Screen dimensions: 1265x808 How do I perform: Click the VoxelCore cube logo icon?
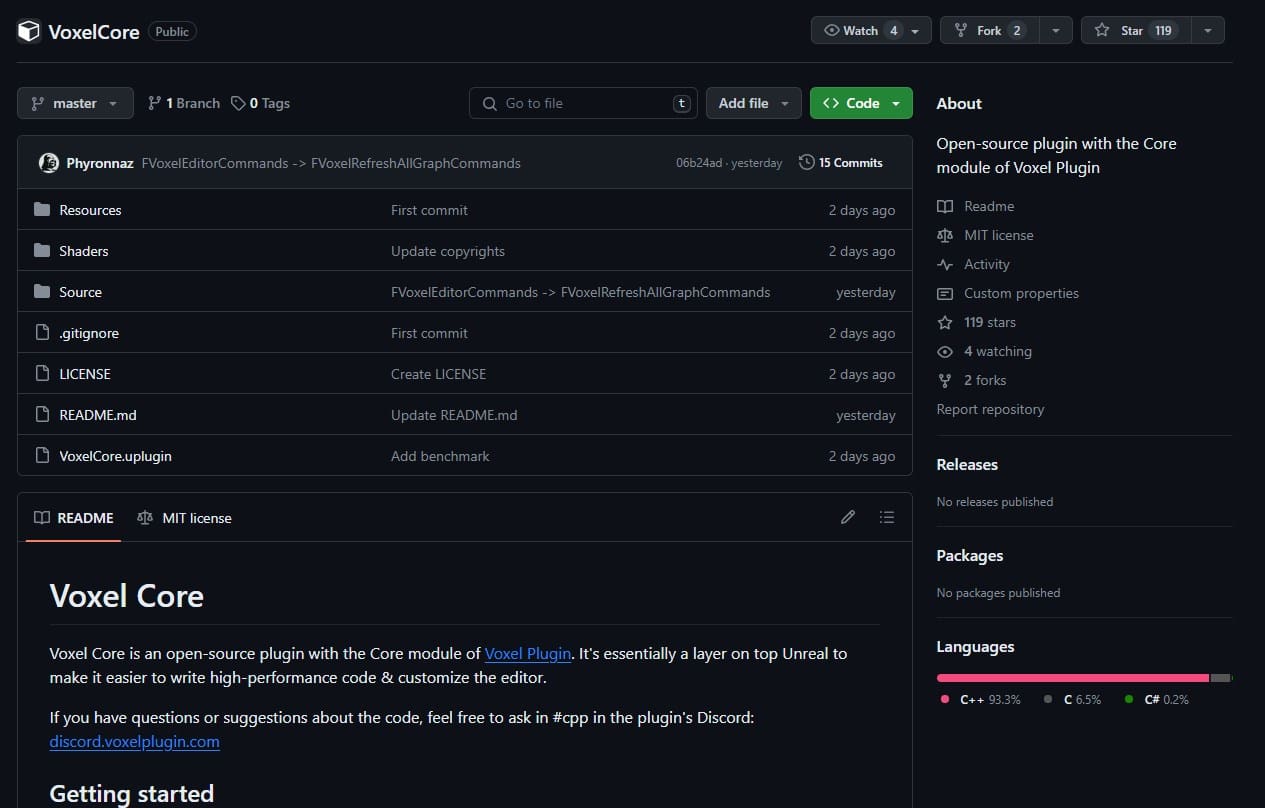[x=28, y=31]
